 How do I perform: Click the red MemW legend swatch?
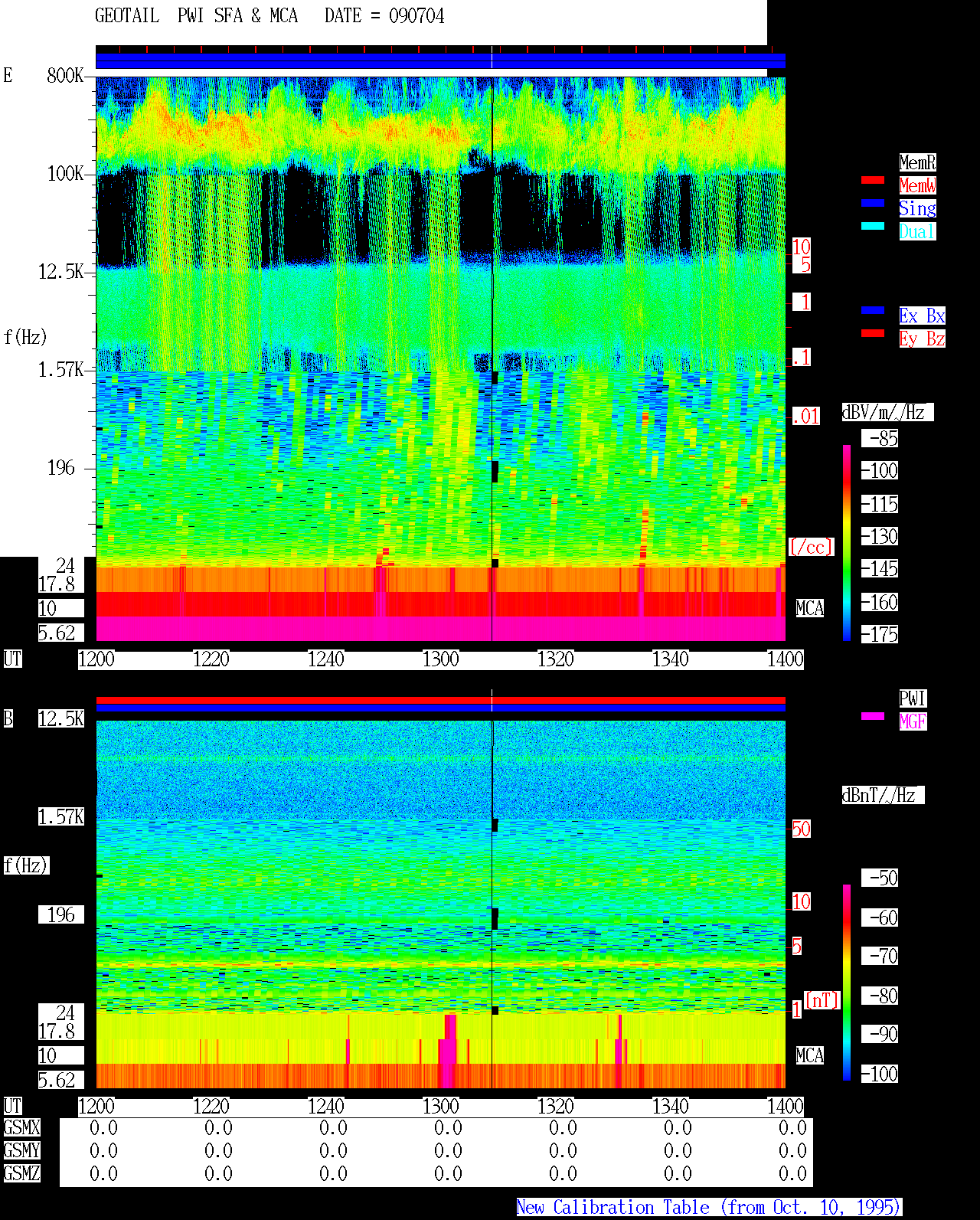[873, 180]
